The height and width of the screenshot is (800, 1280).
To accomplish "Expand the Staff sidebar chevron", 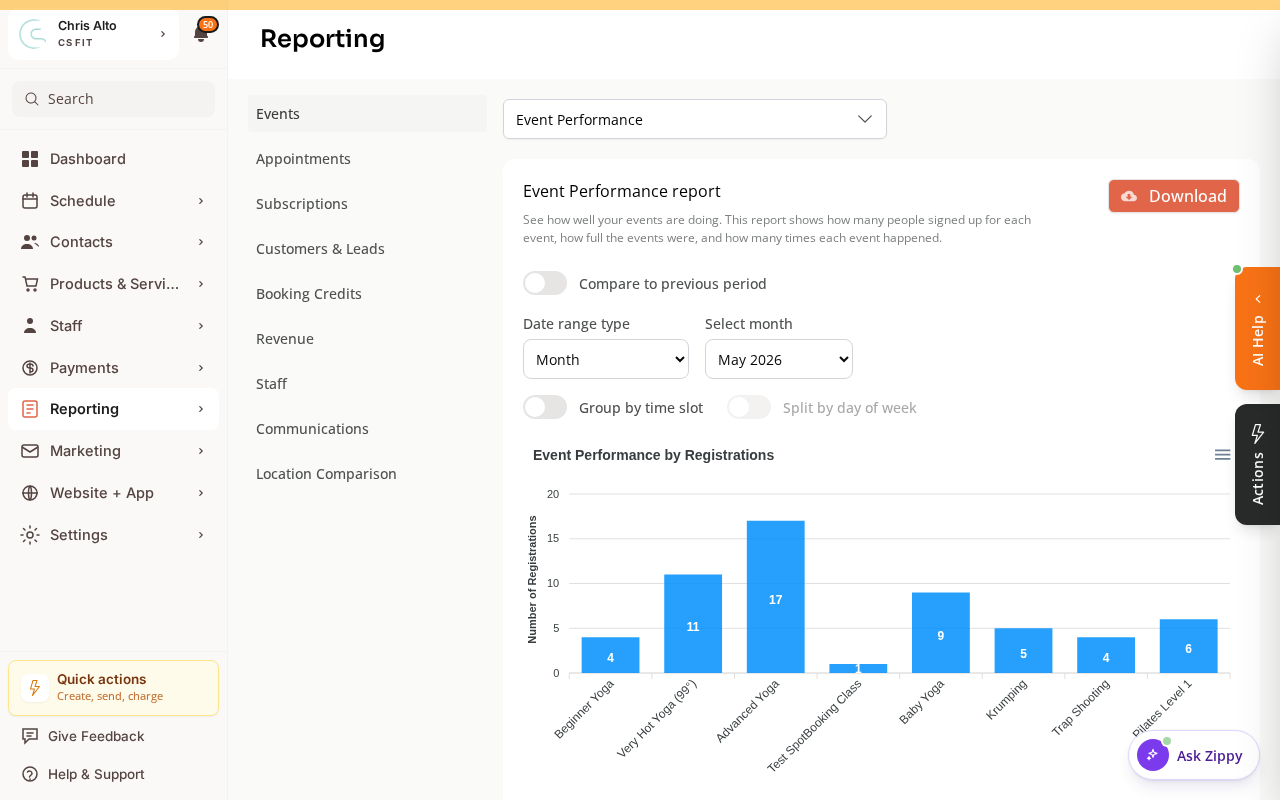I will pos(201,326).
